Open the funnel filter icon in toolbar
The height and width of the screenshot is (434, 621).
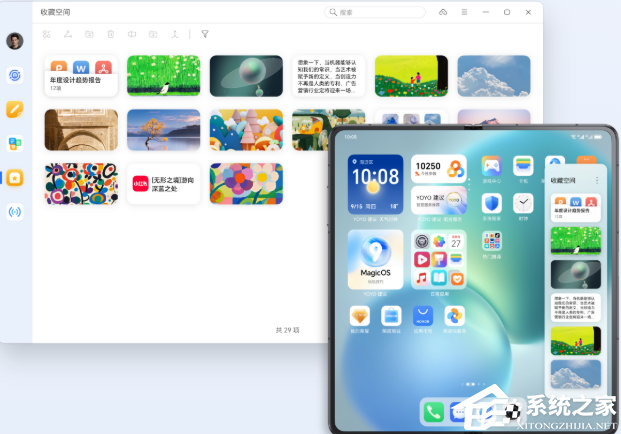pos(205,34)
